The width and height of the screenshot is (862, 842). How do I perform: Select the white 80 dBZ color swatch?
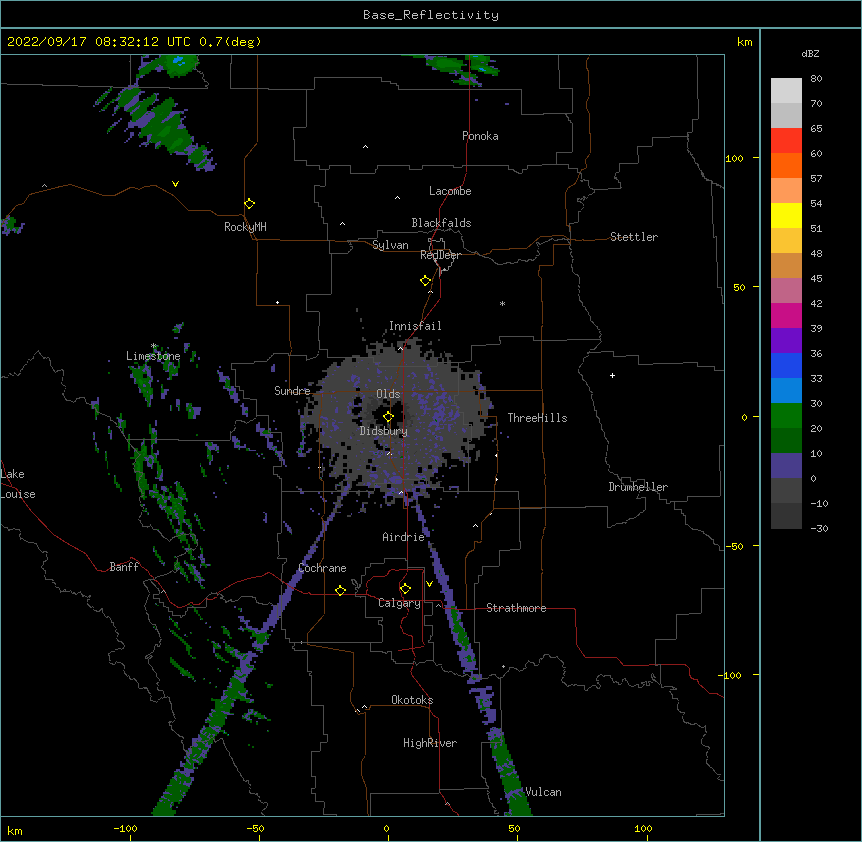786,91
